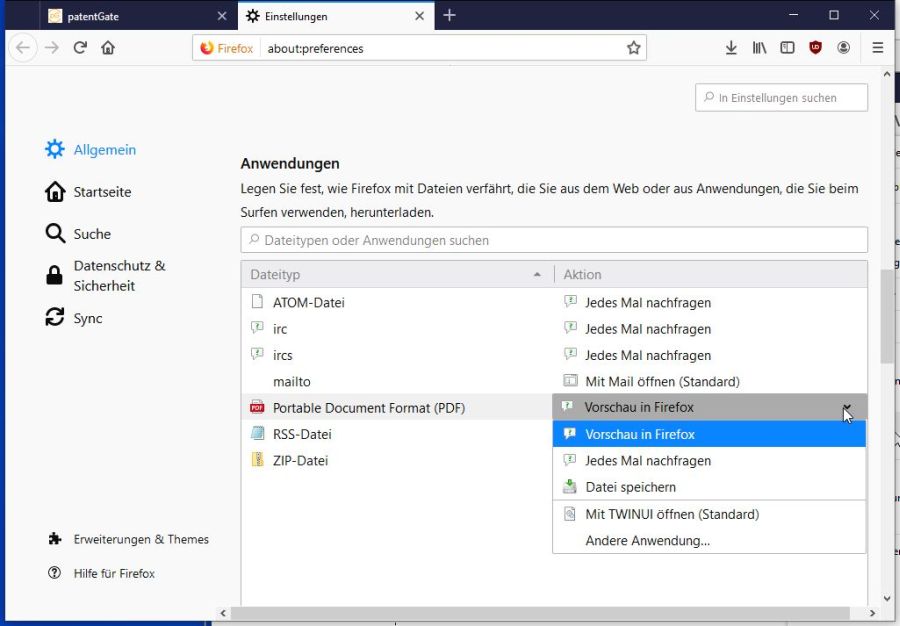Open Datenschutz & Sicherheit category
900x626 pixels.
pyautogui.click(x=106, y=276)
